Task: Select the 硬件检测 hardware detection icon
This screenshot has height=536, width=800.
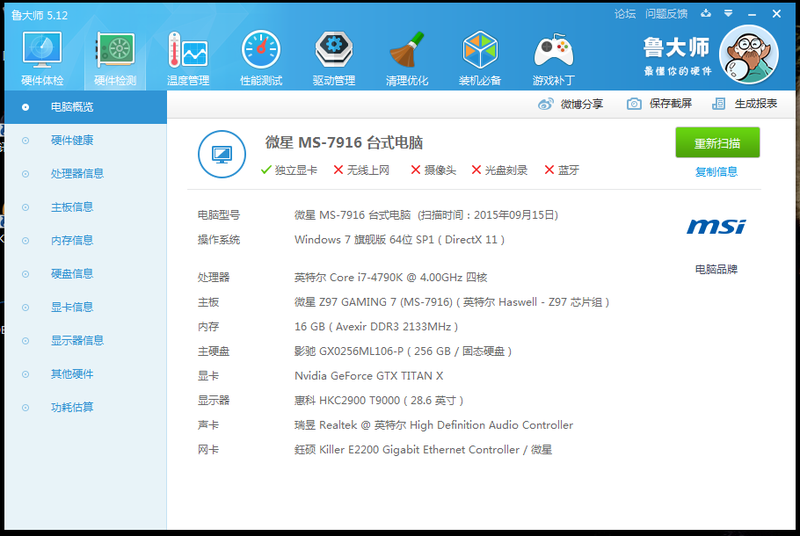Action: coord(115,58)
